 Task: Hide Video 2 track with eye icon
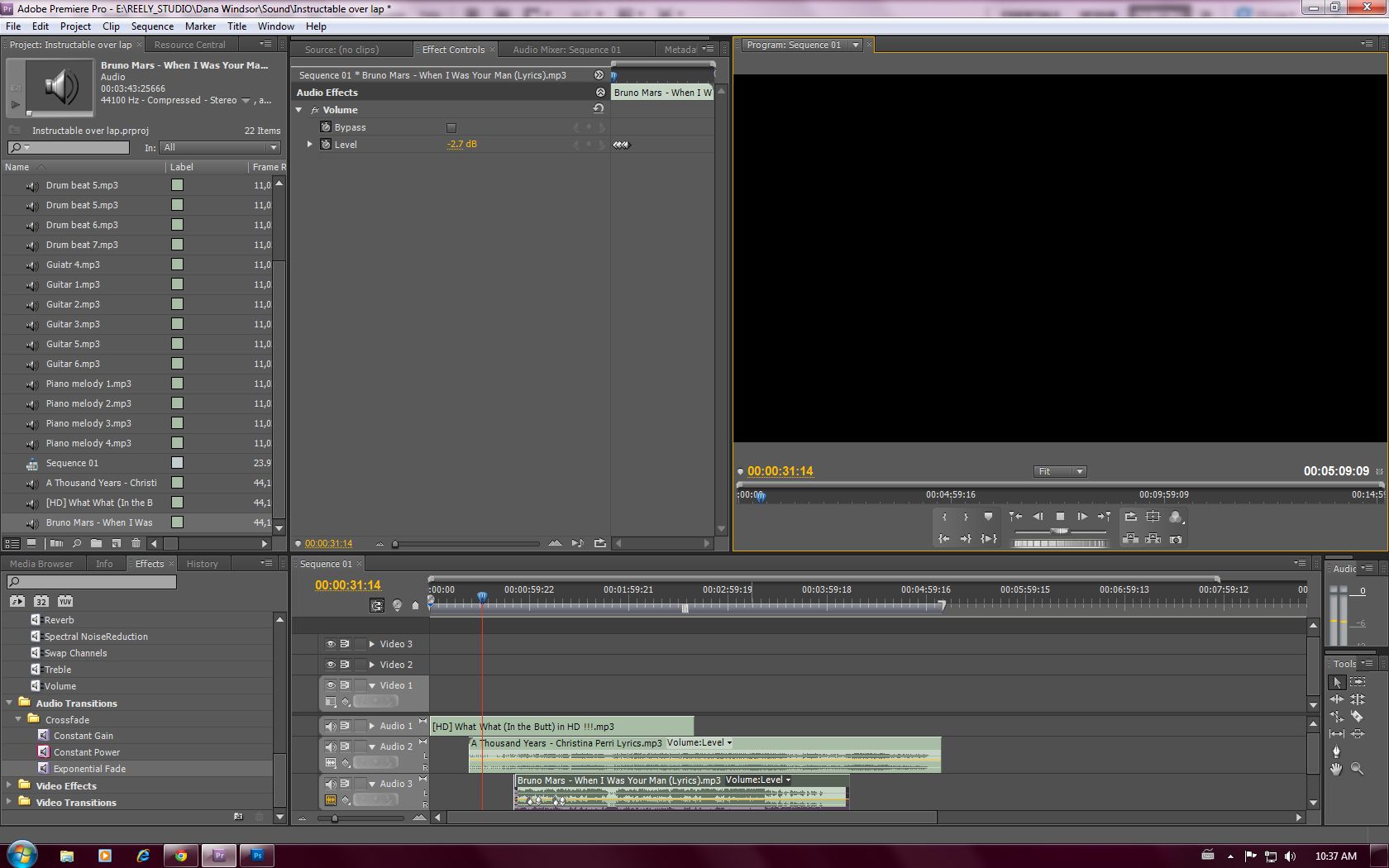pyautogui.click(x=330, y=665)
